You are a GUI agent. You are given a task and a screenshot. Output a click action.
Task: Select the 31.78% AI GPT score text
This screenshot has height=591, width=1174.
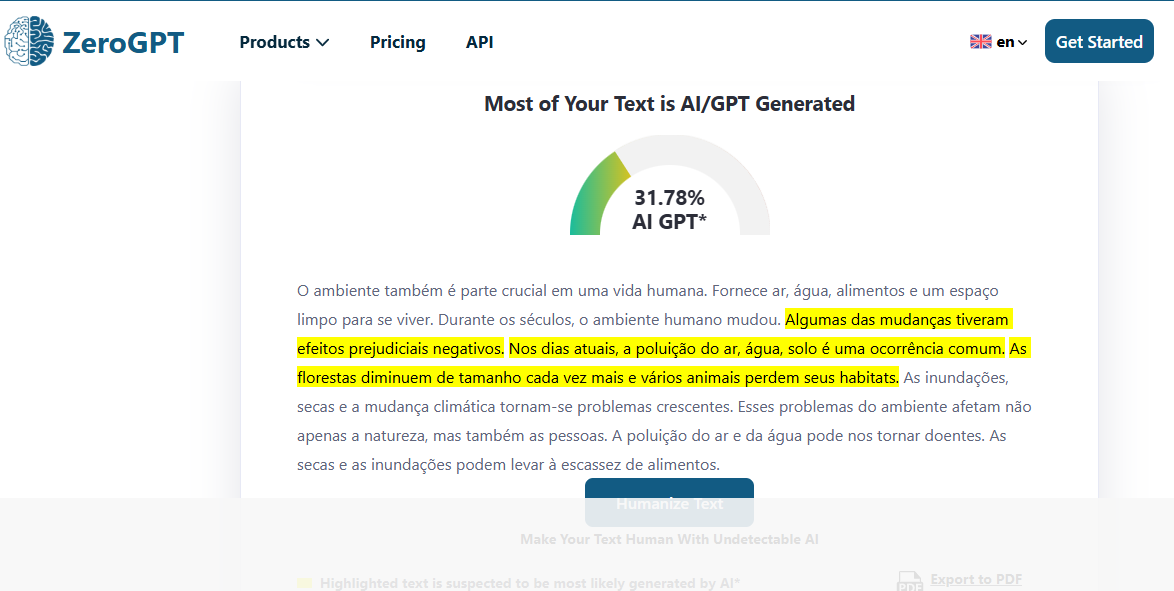(669, 209)
